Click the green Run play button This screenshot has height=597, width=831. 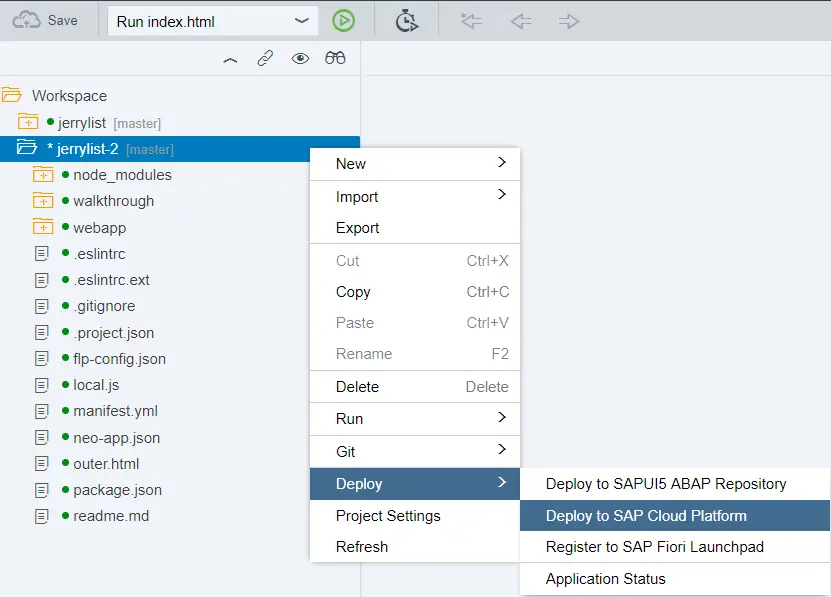(343, 21)
